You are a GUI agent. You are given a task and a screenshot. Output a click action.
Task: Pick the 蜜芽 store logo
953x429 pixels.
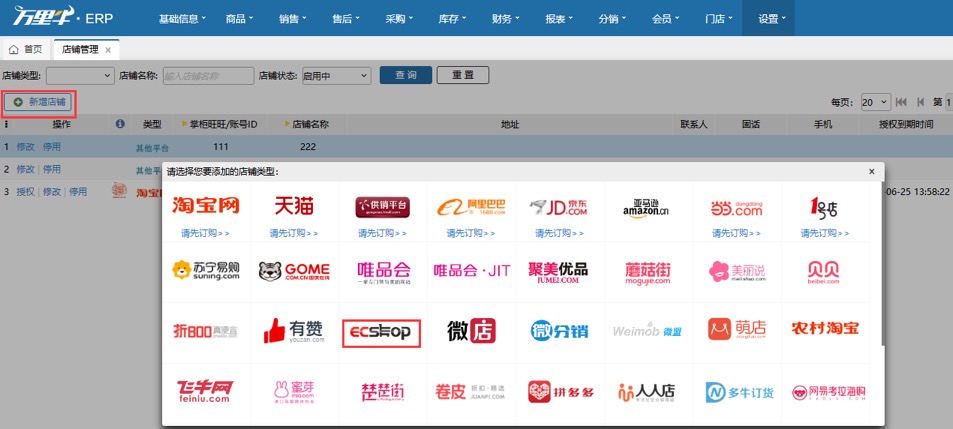click(294, 393)
